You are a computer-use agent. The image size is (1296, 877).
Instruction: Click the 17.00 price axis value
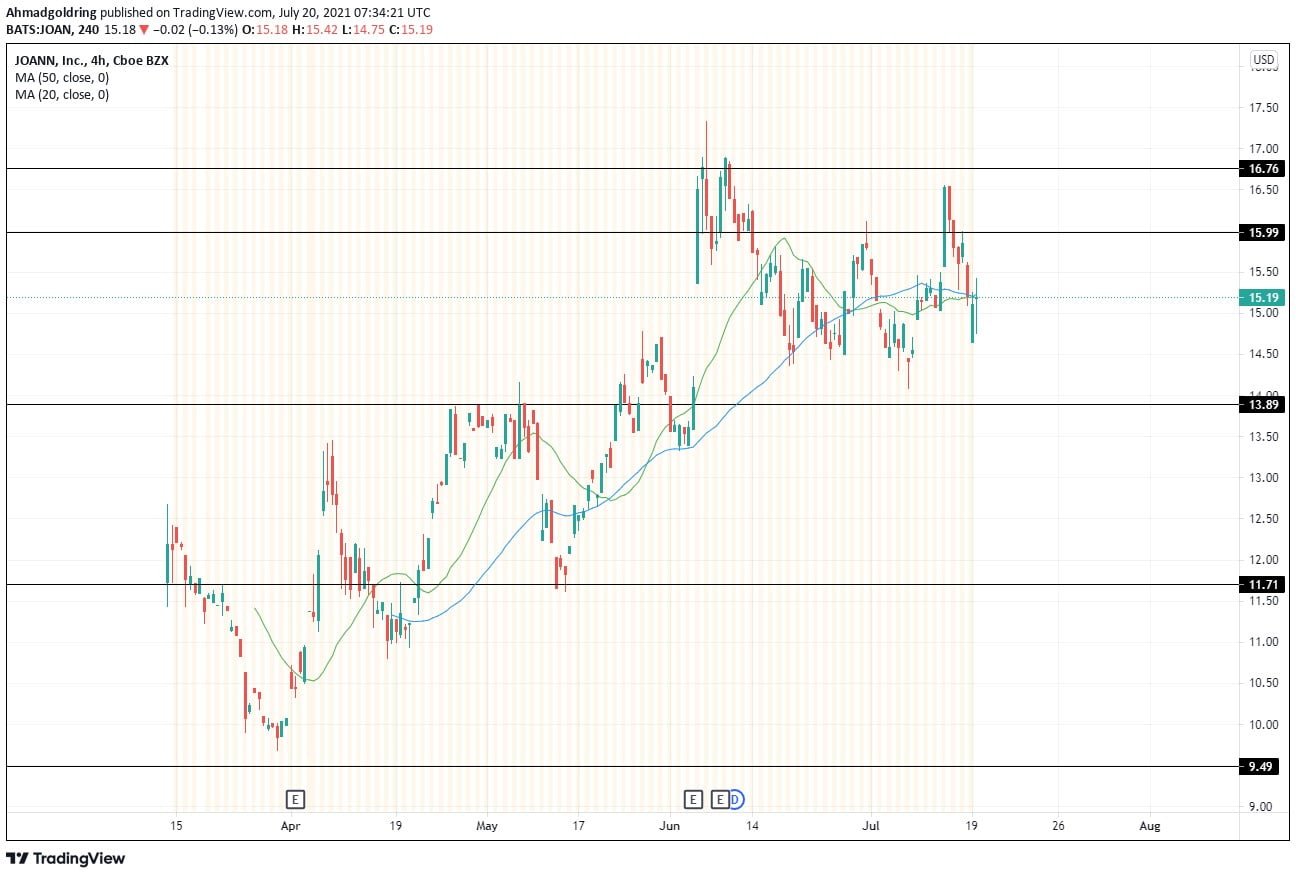(x=1263, y=148)
